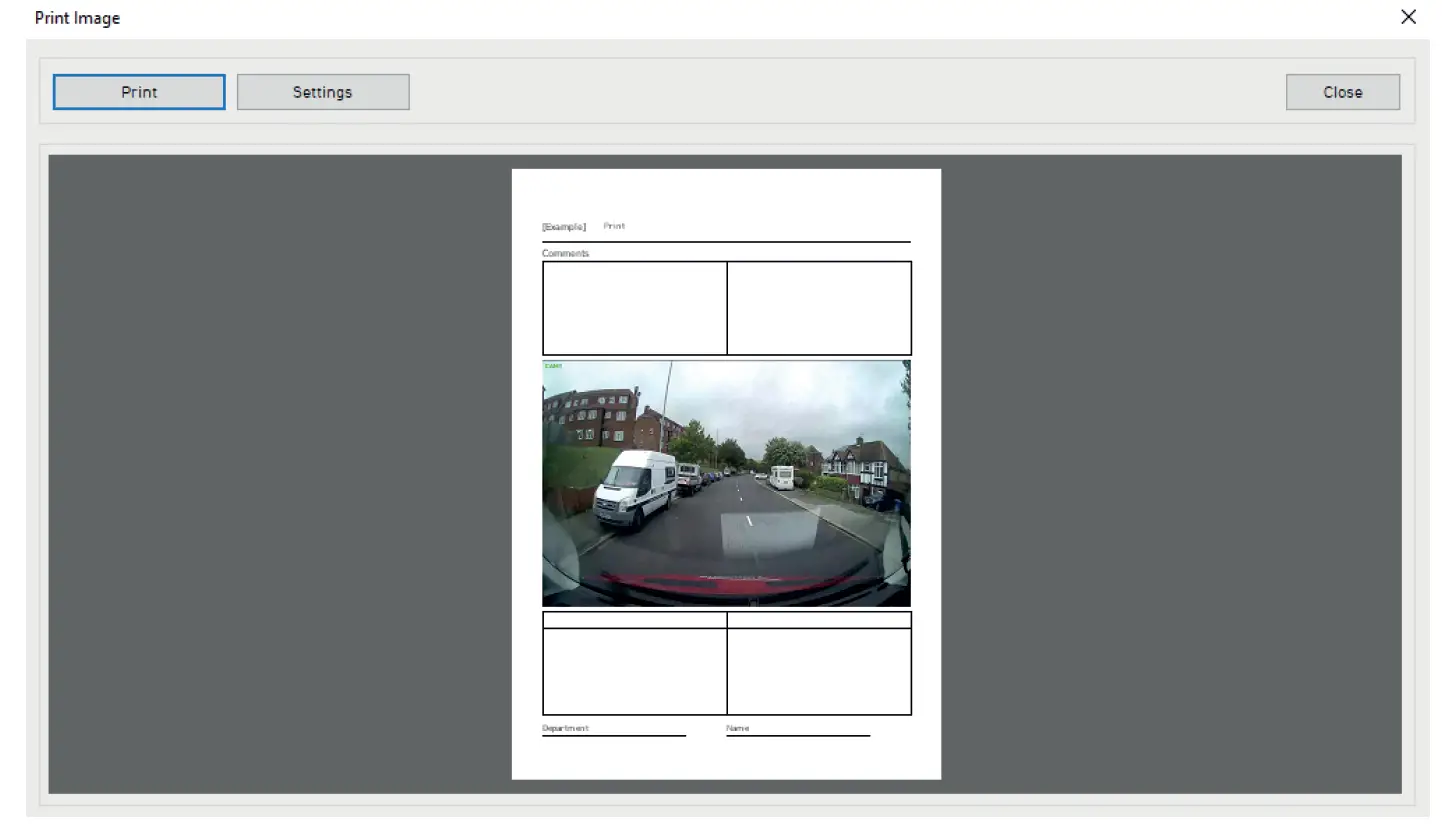The width and height of the screenshot is (1442, 829).
Task: Select the Department underline field
Action: pyautogui.click(x=613, y=733)
